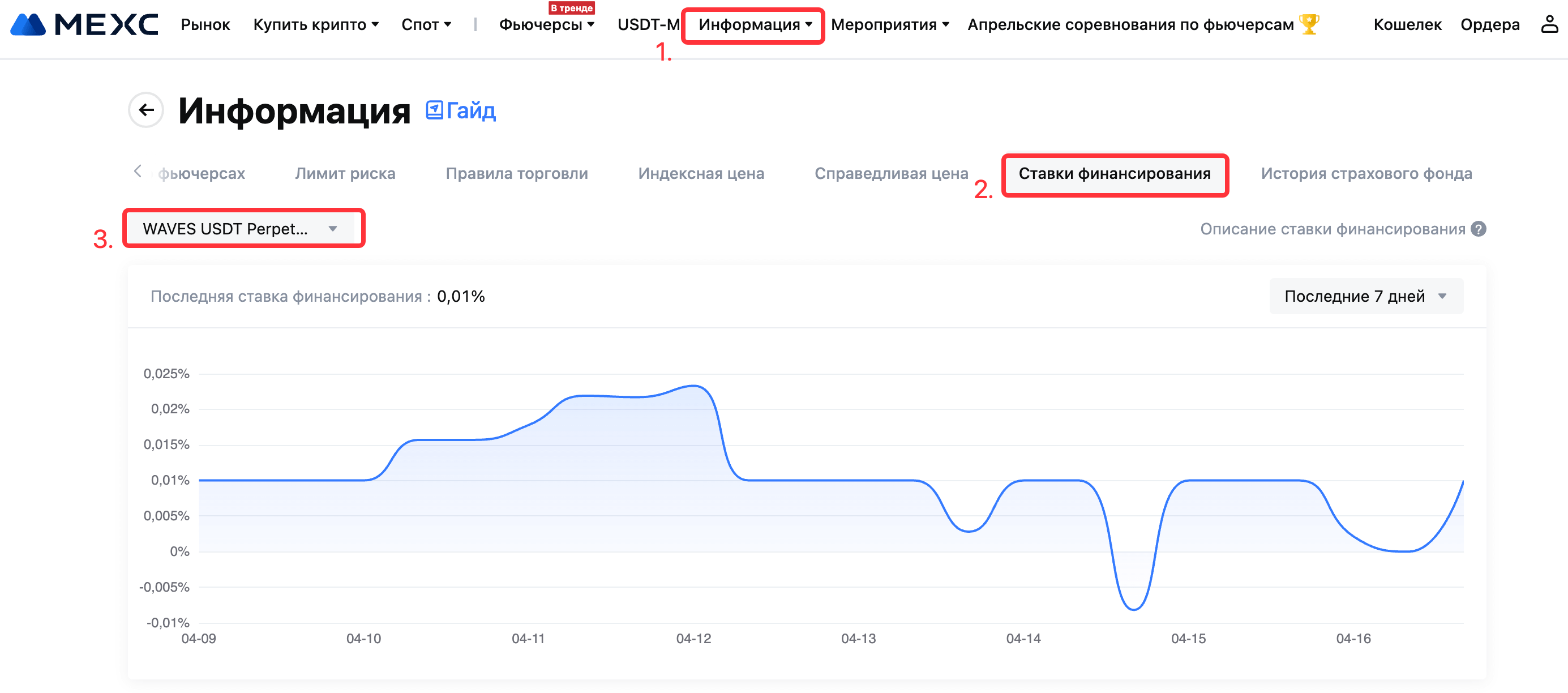This screenshot has height=693, width=1568.
Task: Switch to Лимит риска tab
Action: [x=345, y=174]
